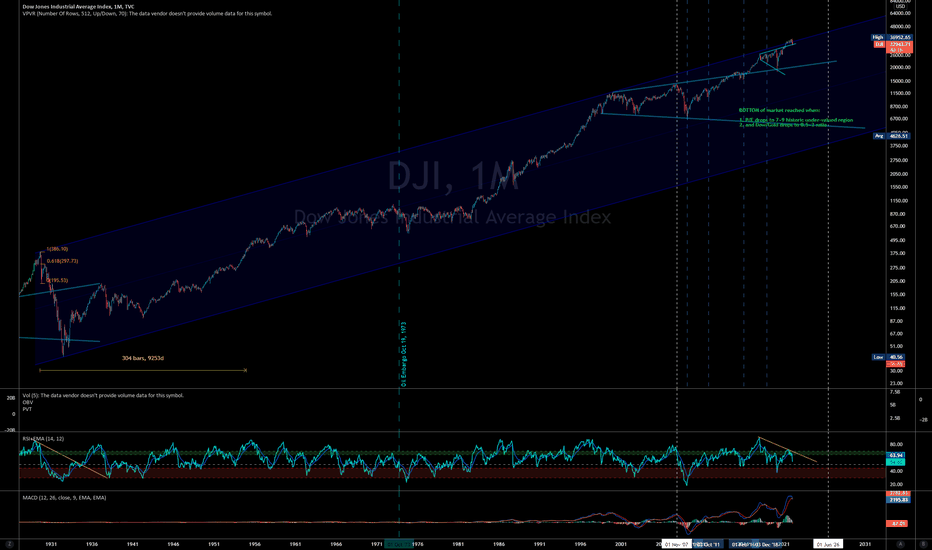Click the red MACD histogram value label
The height and width of the screenshot is (550, 932).
point(896,524)
